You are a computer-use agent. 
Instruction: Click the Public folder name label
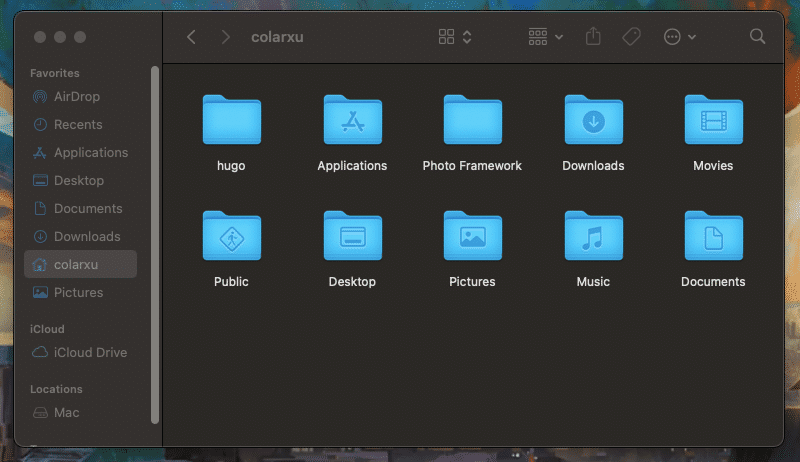pos(231,281)
